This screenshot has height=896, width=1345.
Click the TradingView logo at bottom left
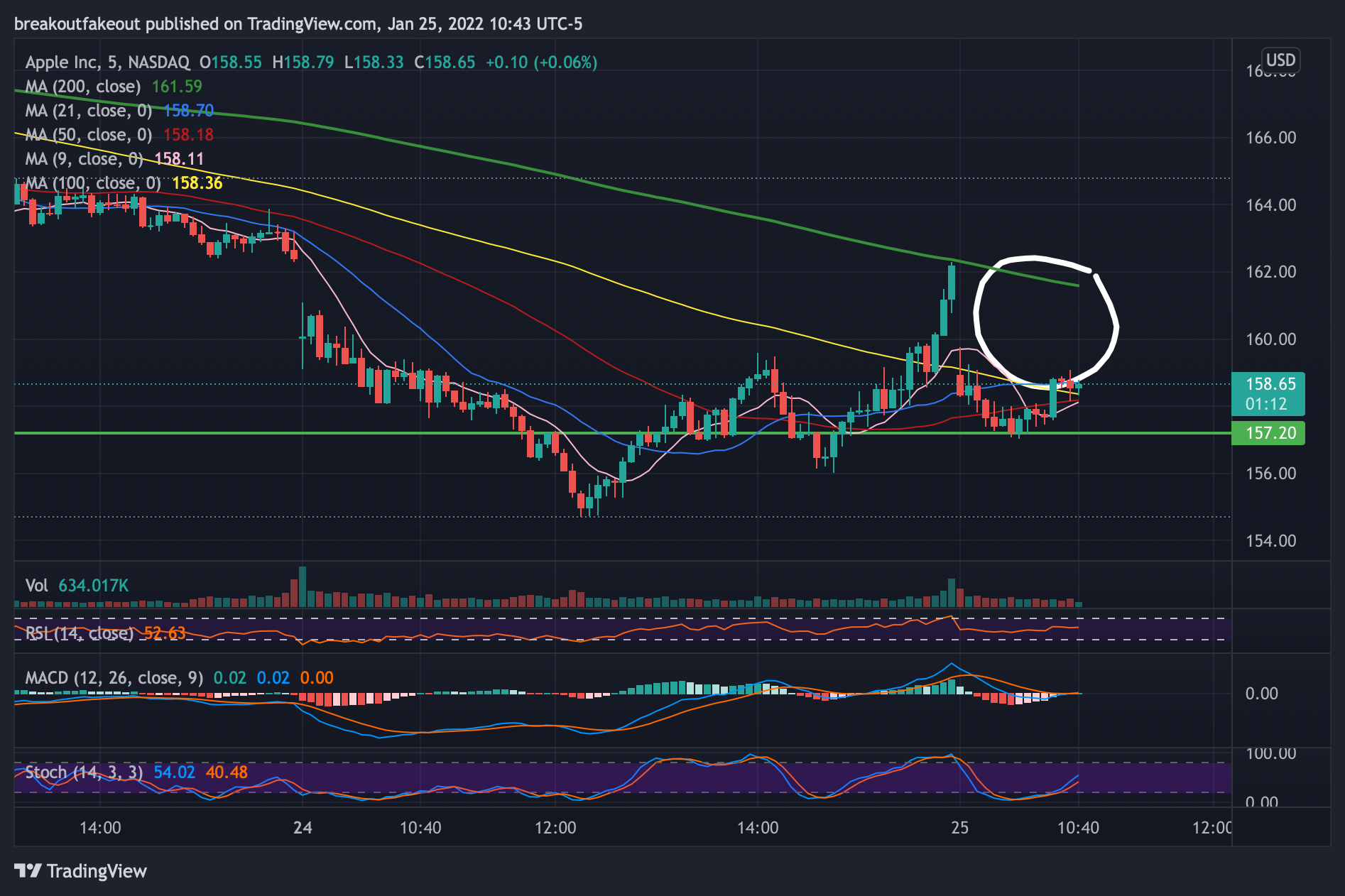[80, 871]
